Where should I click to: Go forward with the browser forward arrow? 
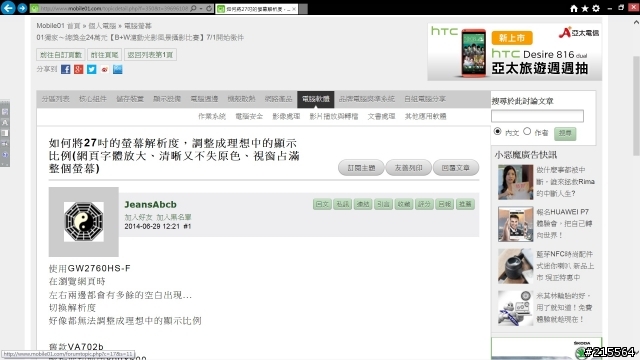tap(22, 8)
